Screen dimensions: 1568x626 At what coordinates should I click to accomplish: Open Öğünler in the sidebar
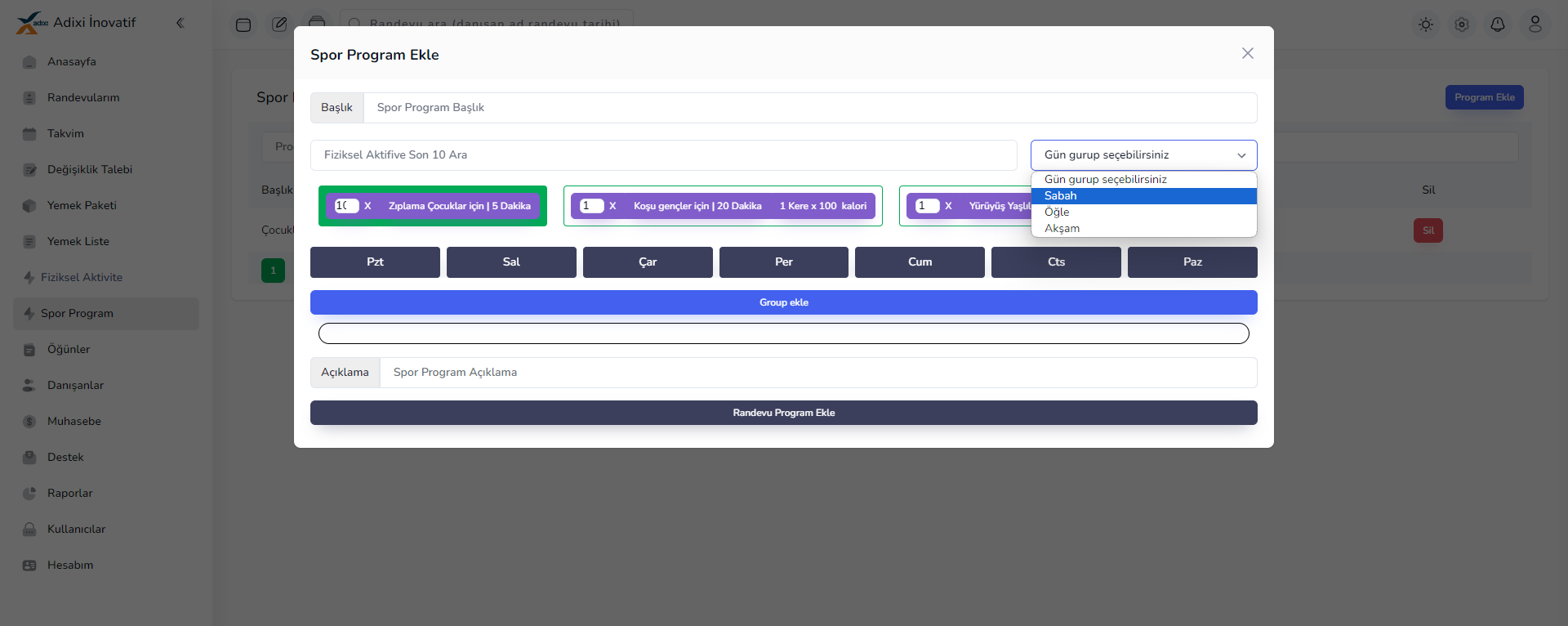106,350
